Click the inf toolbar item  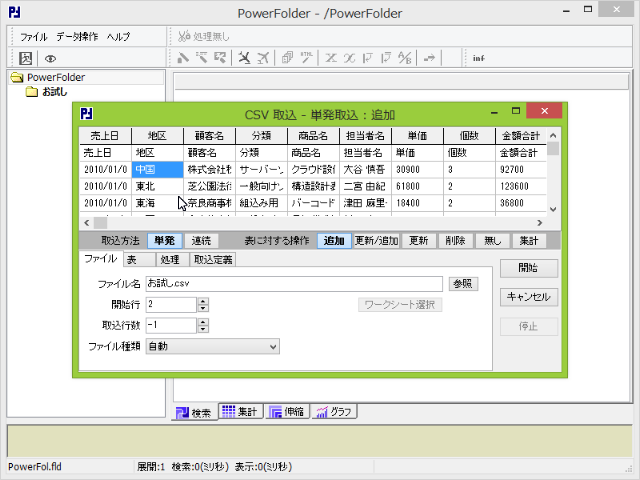click(478, 58)
